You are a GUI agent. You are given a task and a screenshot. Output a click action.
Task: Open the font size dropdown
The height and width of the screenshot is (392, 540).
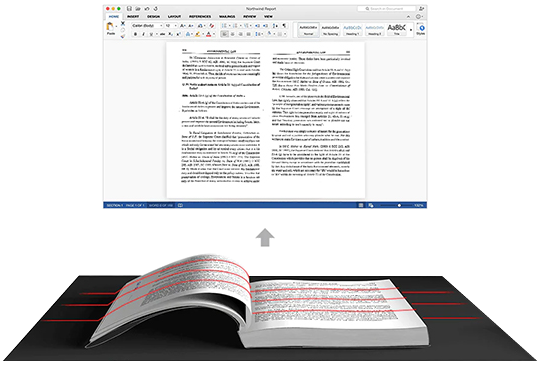171,25
